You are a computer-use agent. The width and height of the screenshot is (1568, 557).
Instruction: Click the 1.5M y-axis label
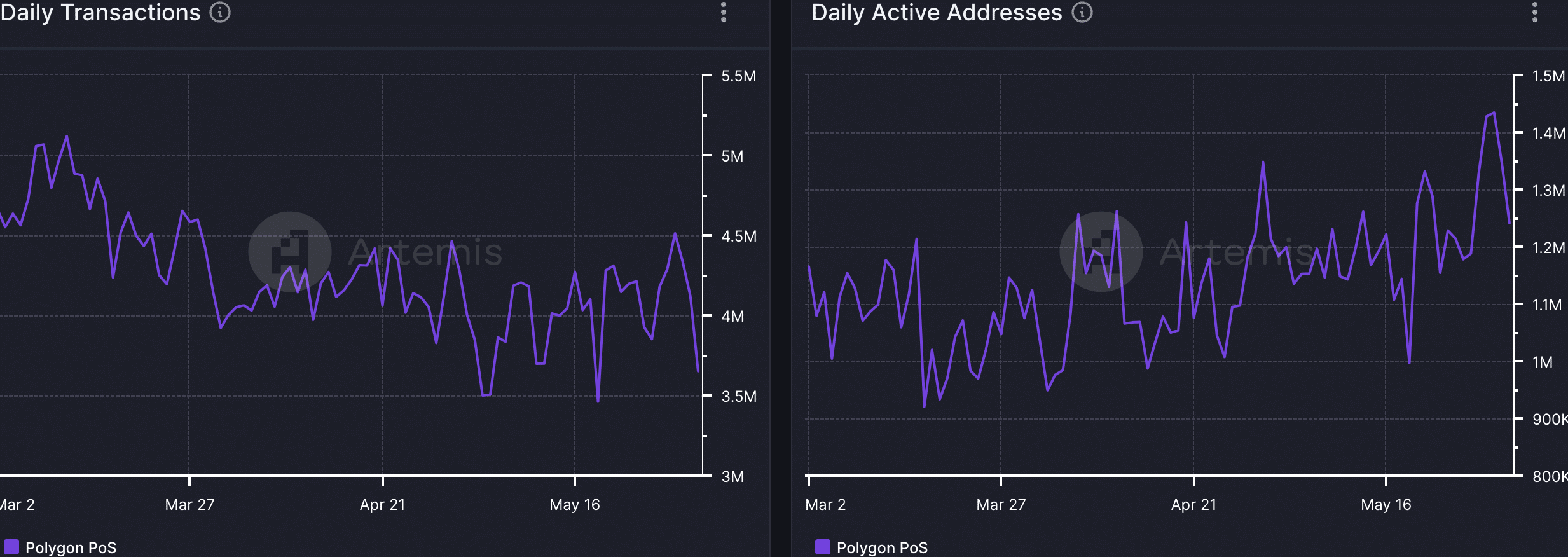point(1548,76)
